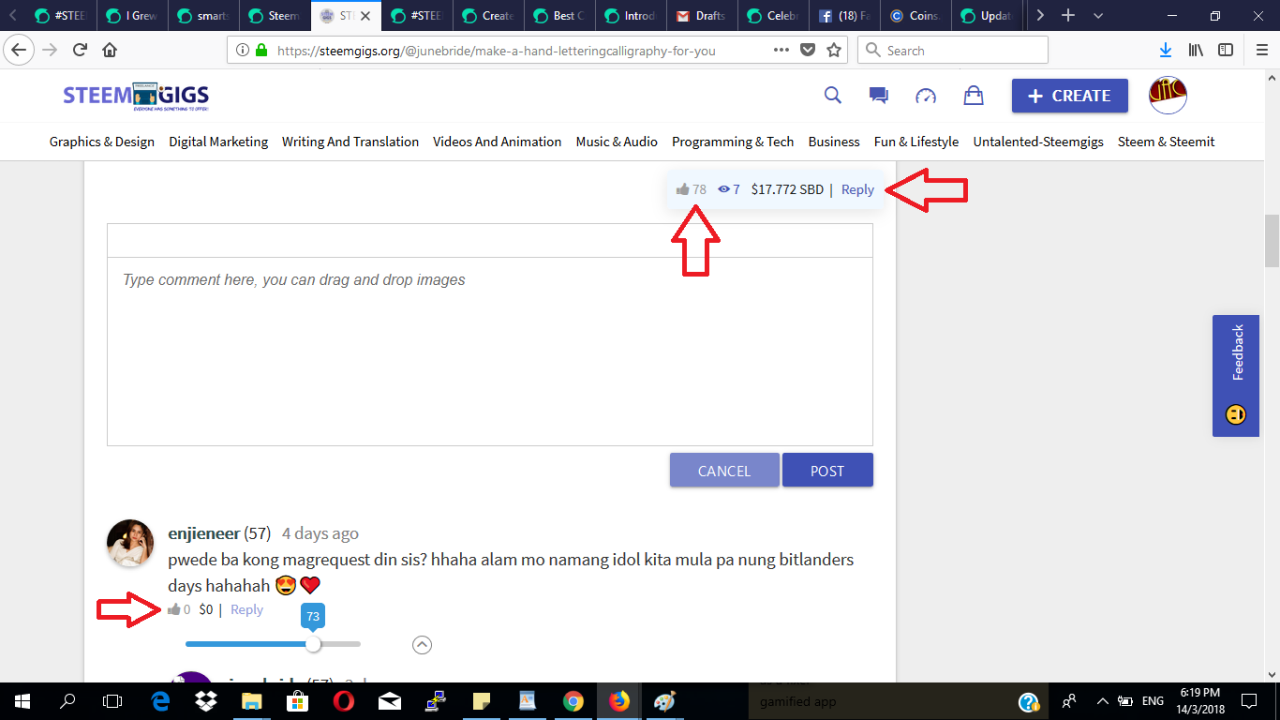The height and width of the screenshot is (720, 1280).
Task: Upvote enjieneer's comment thumbs-up icon
Action: (x=174, y=609)
